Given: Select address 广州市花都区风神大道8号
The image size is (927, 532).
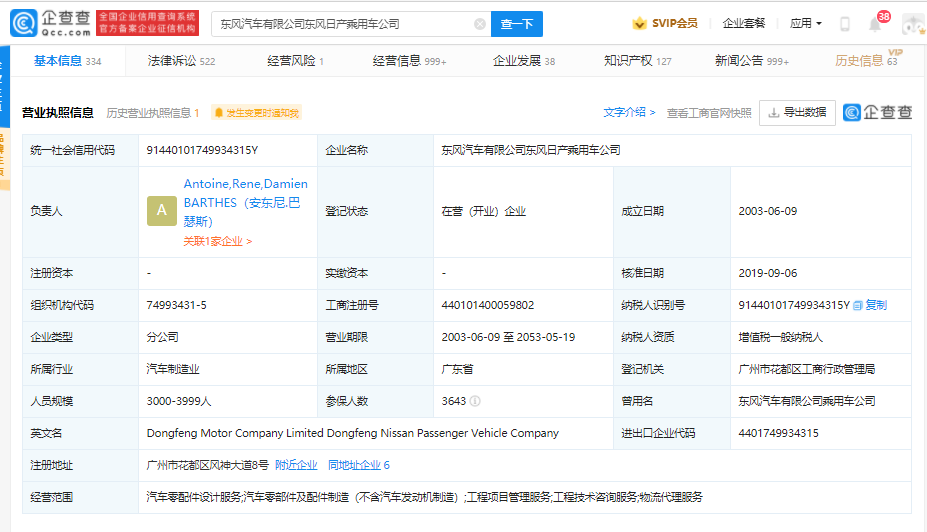Looking at the screenshot, I should click(x=208, y=465).
